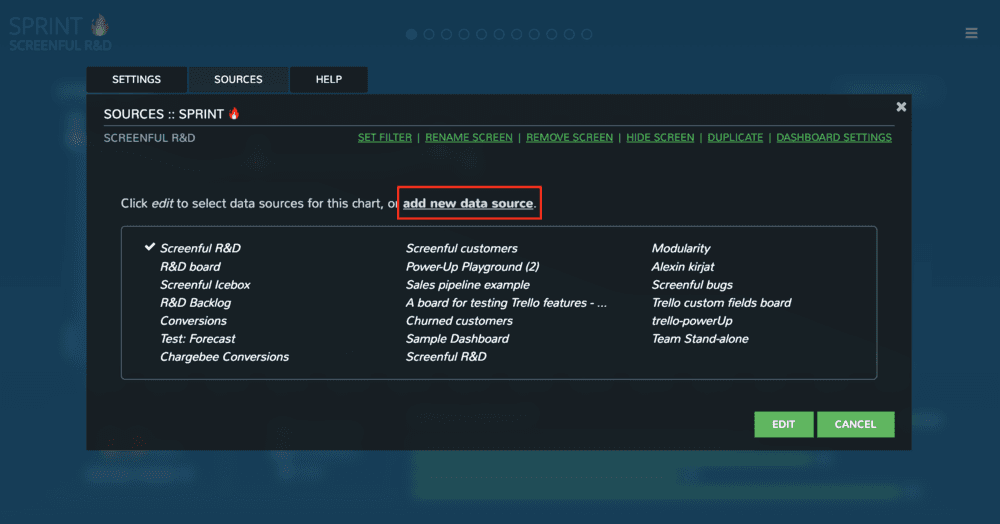Switch to the Sources tab
The width and height of the screenshot is (1000, 524).
point(238,80)
